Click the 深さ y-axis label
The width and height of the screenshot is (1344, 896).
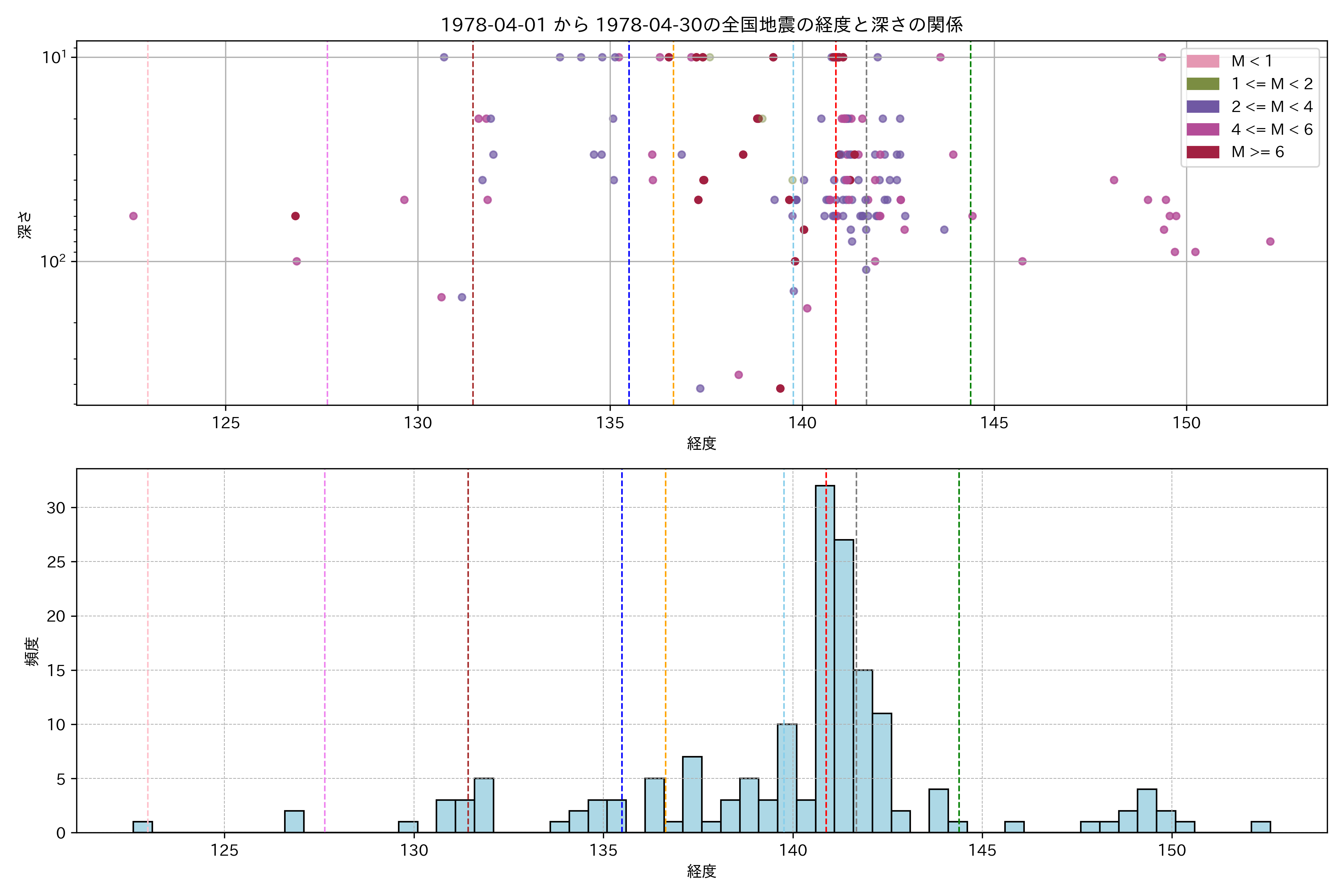click(x=25, y=225)
